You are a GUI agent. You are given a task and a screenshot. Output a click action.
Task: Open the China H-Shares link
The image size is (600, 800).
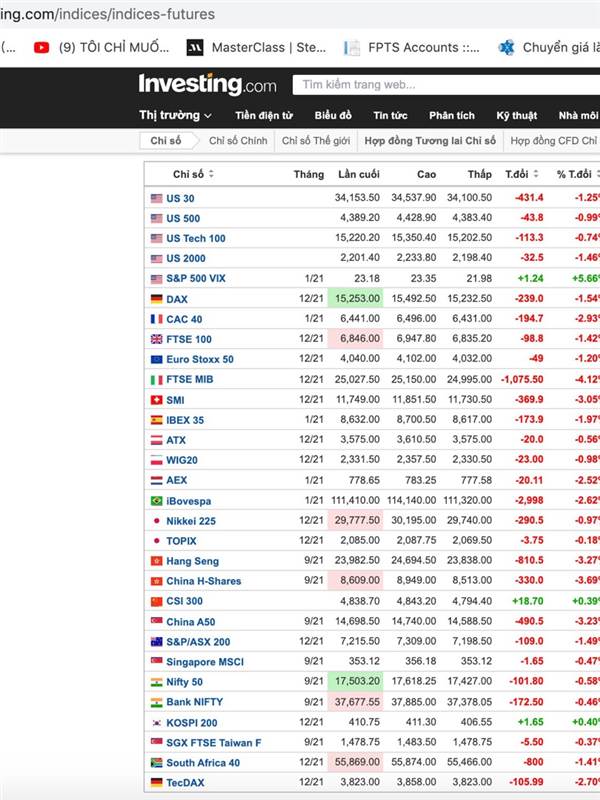pyautogui.click(x=204, y=581)
